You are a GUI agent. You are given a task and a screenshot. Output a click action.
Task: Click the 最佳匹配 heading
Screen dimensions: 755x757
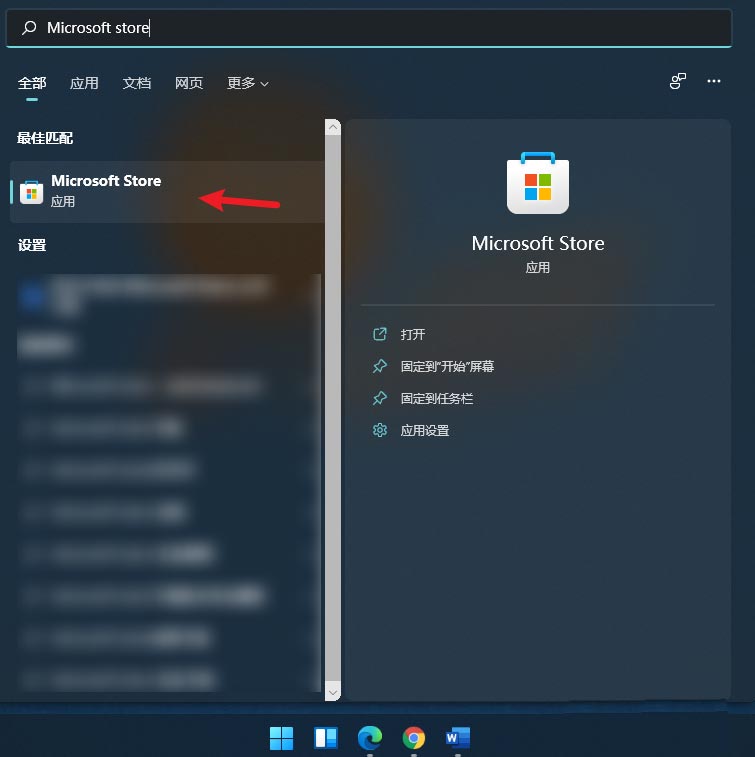45,138
